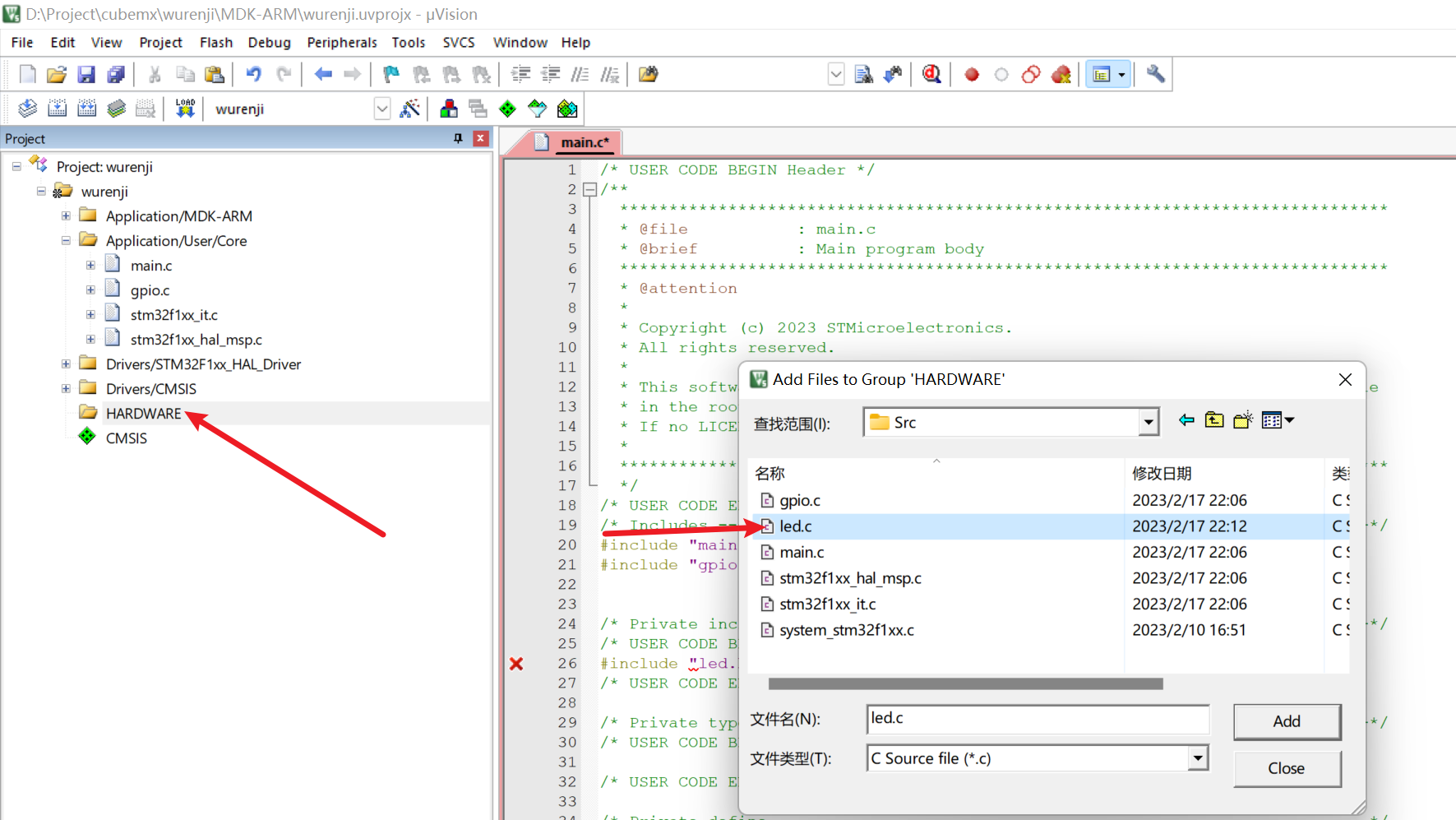Click the file name input field

pyautogui.click(x=1038, y=719)
